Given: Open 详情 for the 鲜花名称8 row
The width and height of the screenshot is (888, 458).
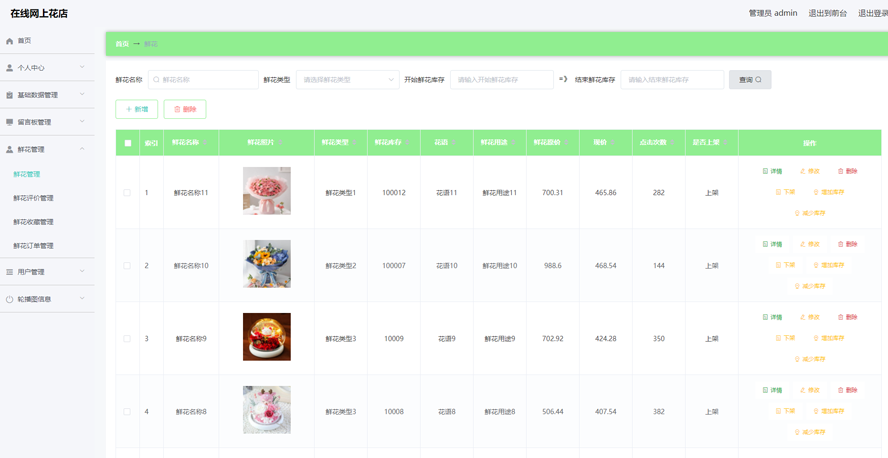Looking at the screenshot, I should pos(772,390).
